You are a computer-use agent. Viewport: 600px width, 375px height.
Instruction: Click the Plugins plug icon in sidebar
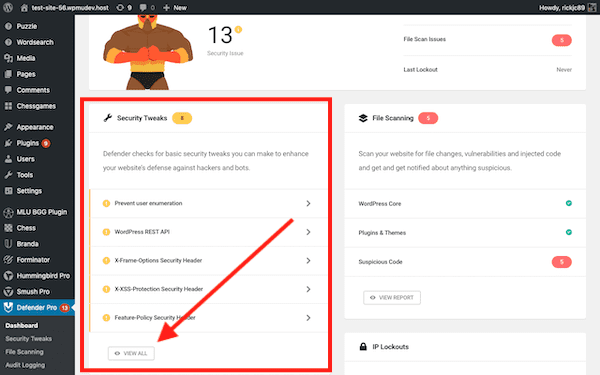[8, 143]
